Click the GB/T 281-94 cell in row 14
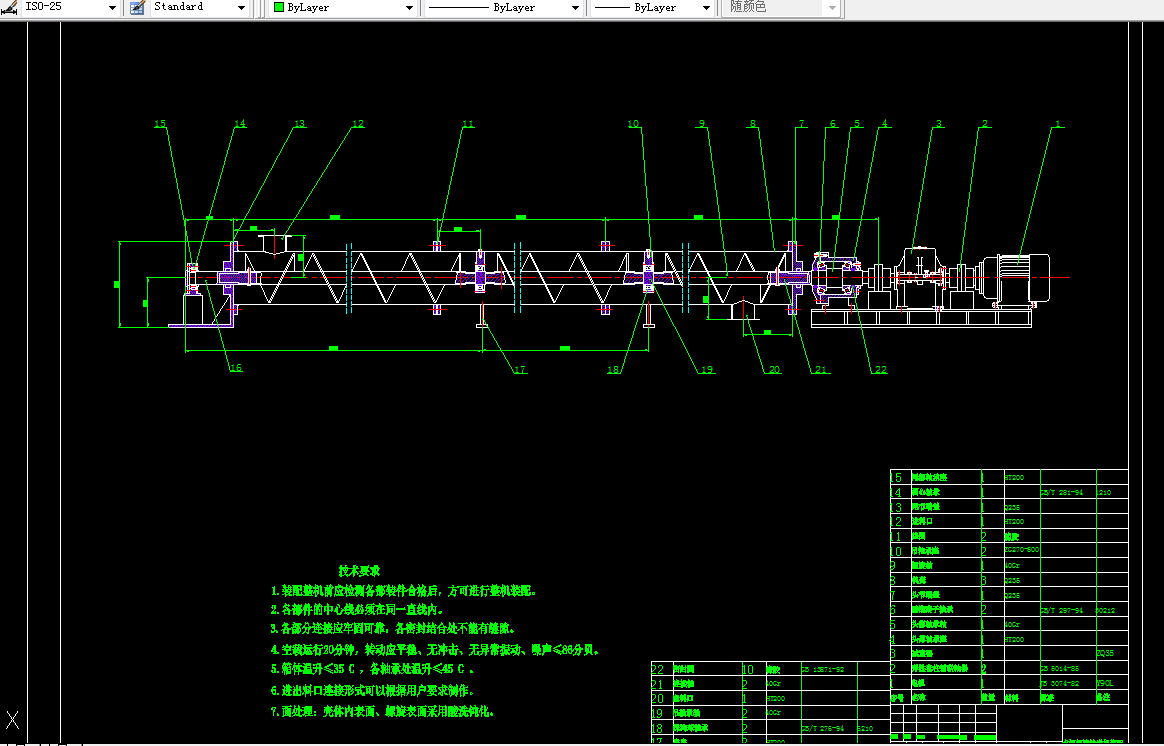Viewport: 1164px width, 746px height. [1061, 492]
